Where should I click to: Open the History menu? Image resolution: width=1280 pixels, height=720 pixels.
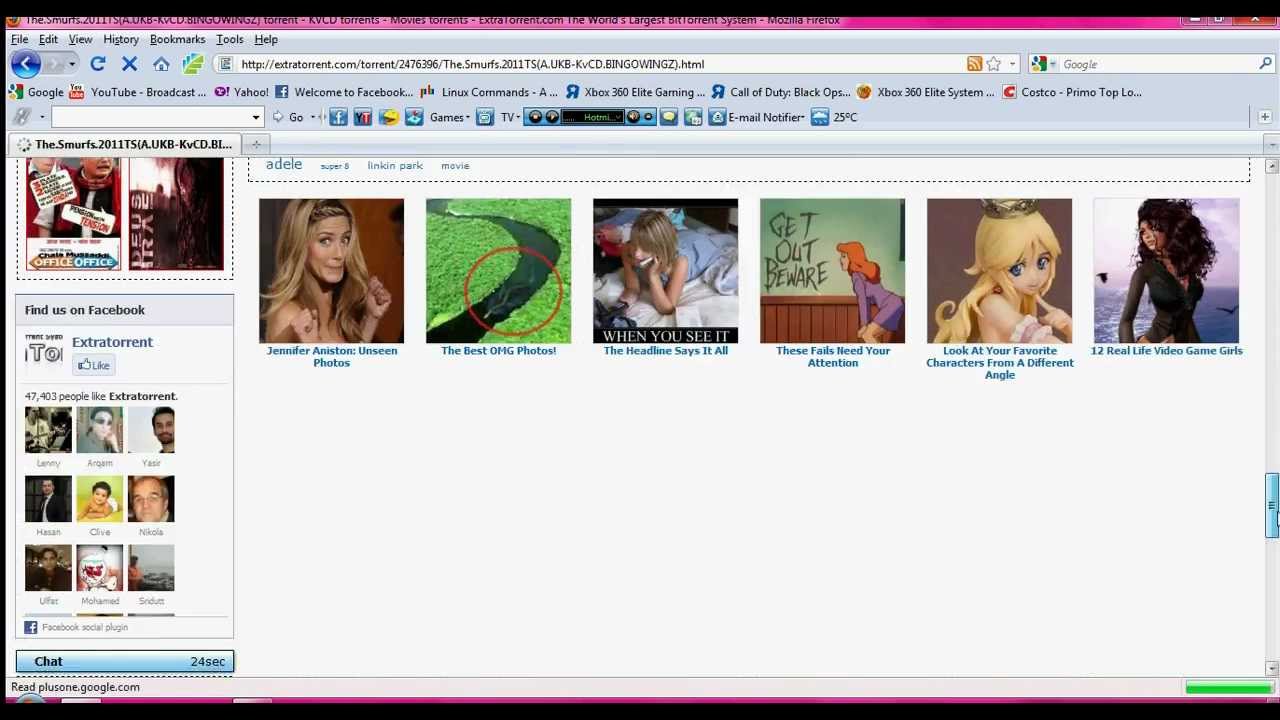(x=121, y=39)
